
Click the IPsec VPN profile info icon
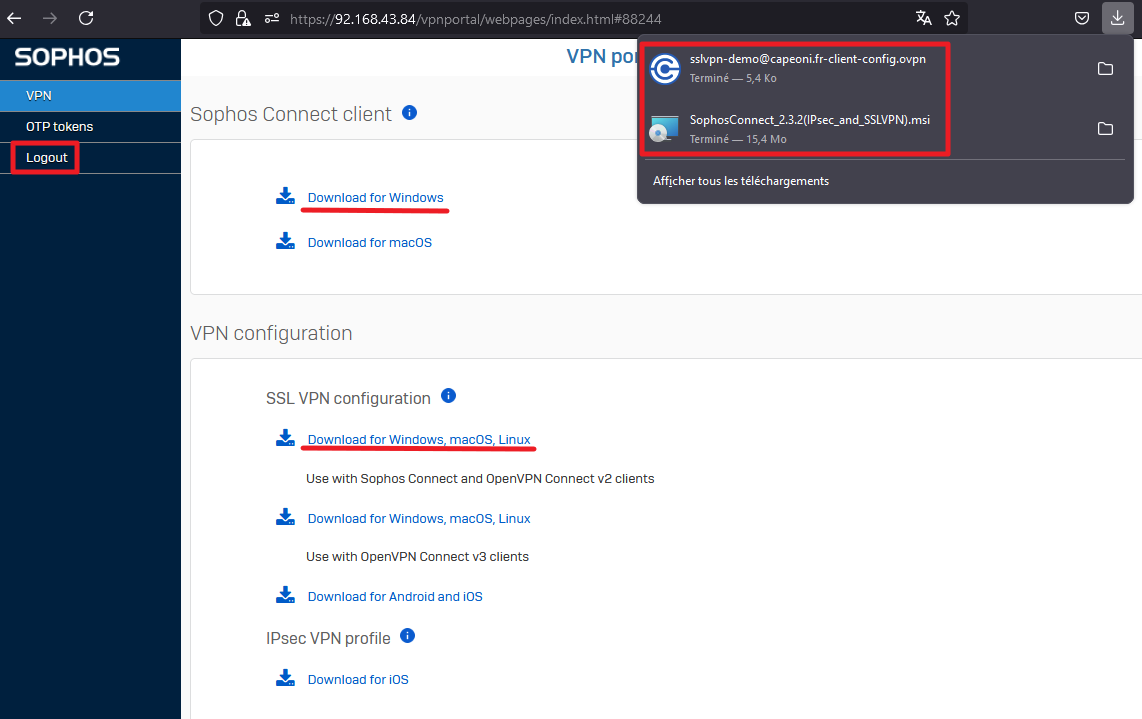coord(408,635)
